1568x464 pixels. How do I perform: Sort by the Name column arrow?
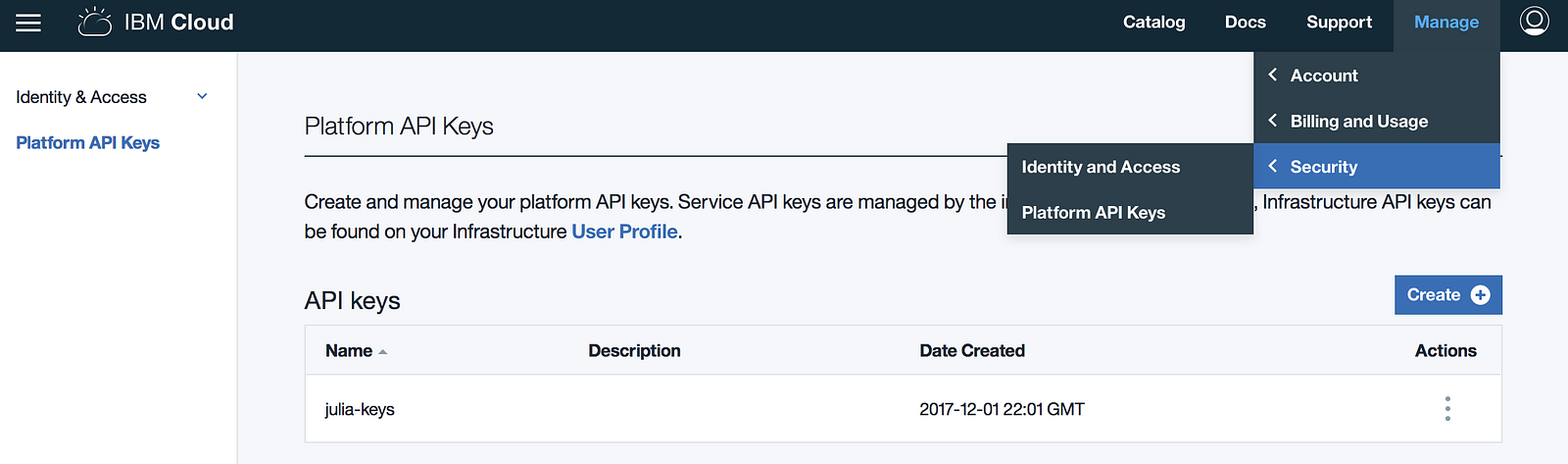point(382,352)
